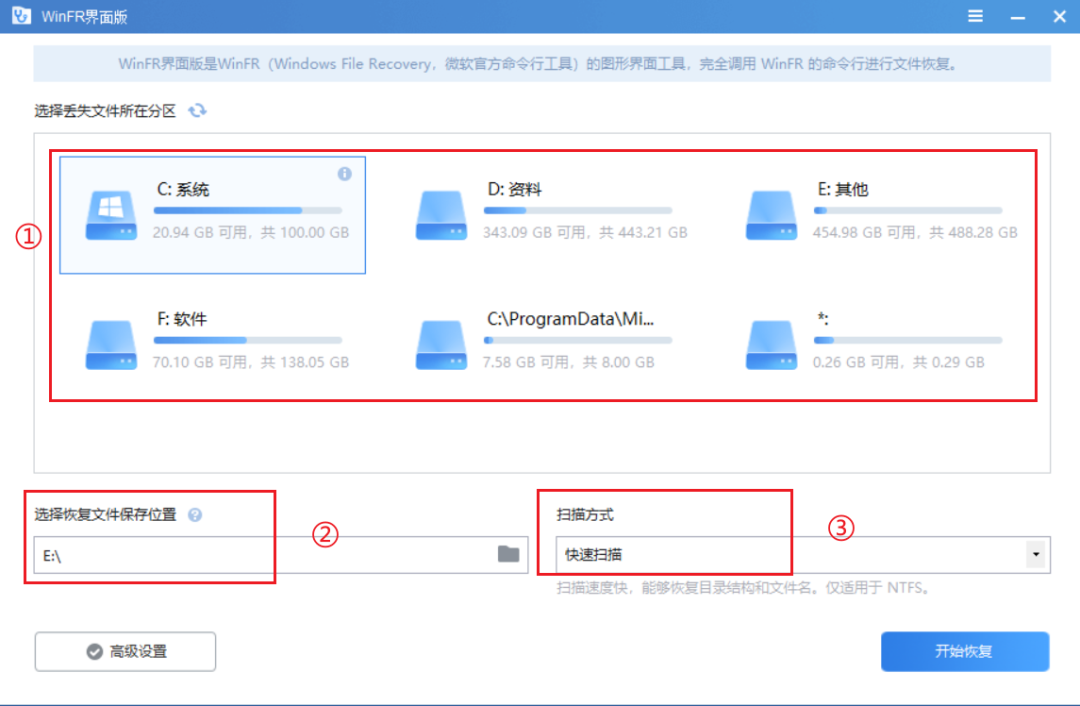Select the C:\ProgramData\Mi... drive icon
Screen dimensions: 1080x706
(x=442, y=345)
